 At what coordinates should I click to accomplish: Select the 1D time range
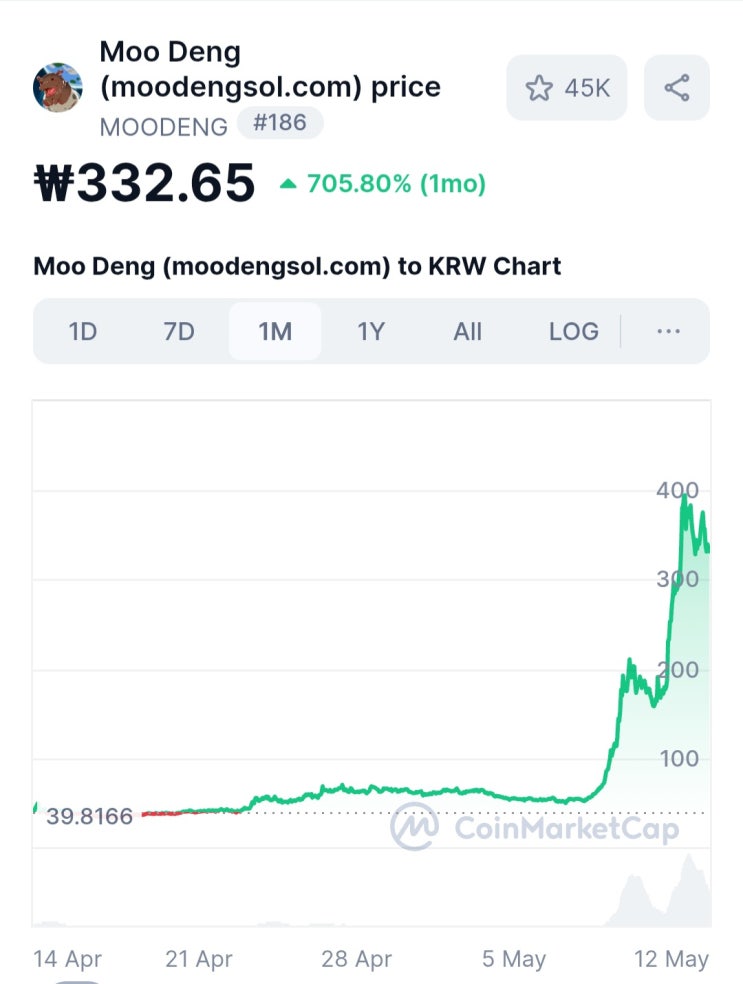(x=83, y=331)
